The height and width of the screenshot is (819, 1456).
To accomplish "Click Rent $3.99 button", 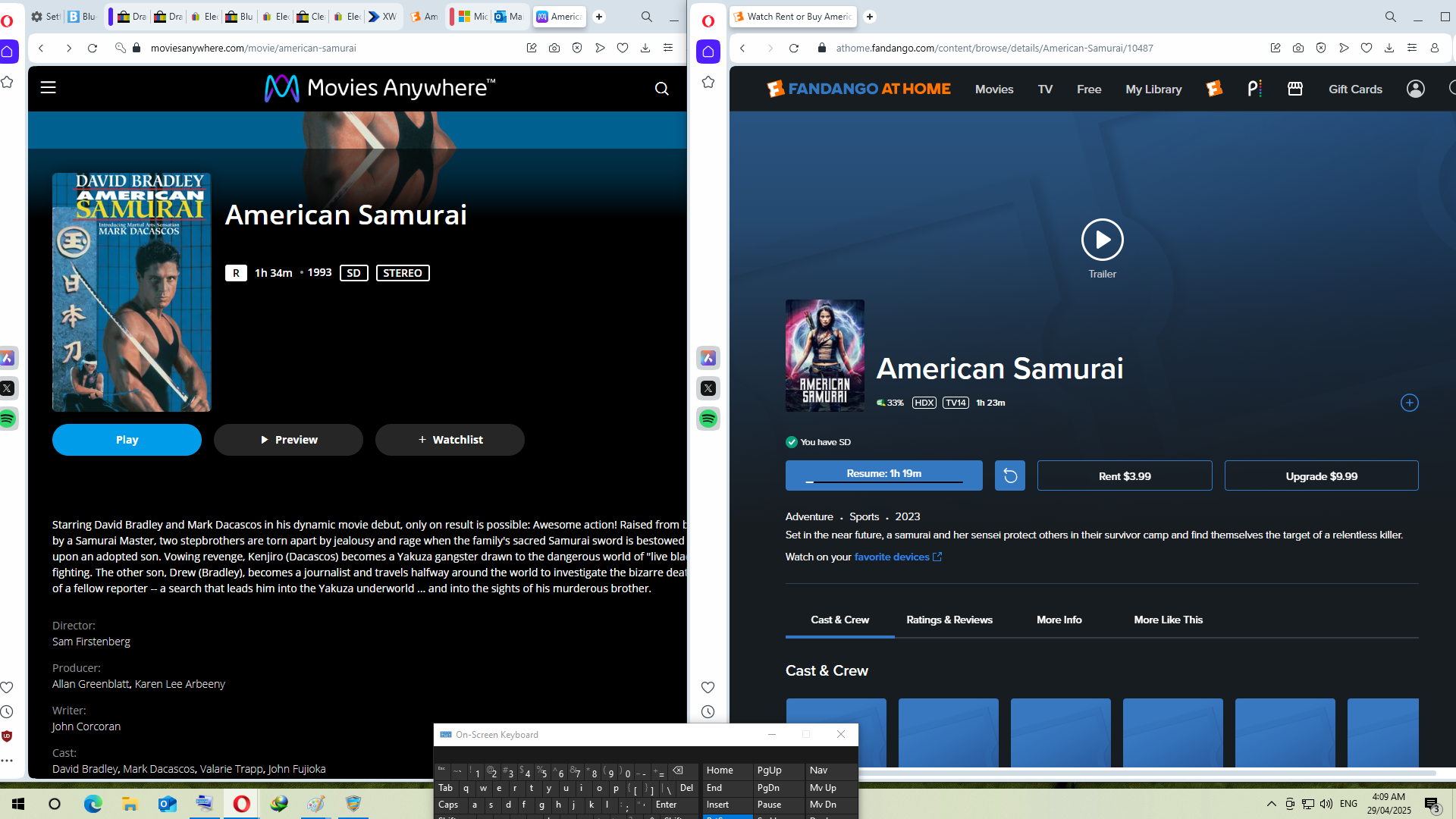I will coord(1125,475).
